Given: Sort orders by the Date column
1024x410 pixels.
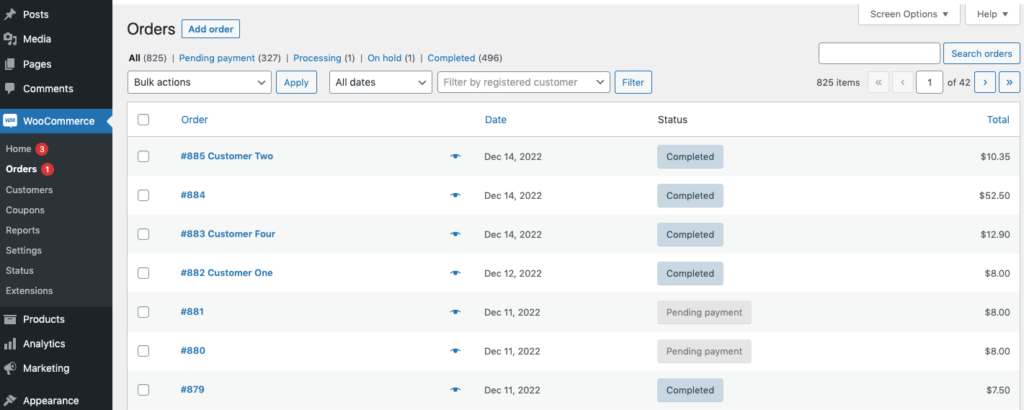Looking at the screenshot, I should (x=496, y=119).
